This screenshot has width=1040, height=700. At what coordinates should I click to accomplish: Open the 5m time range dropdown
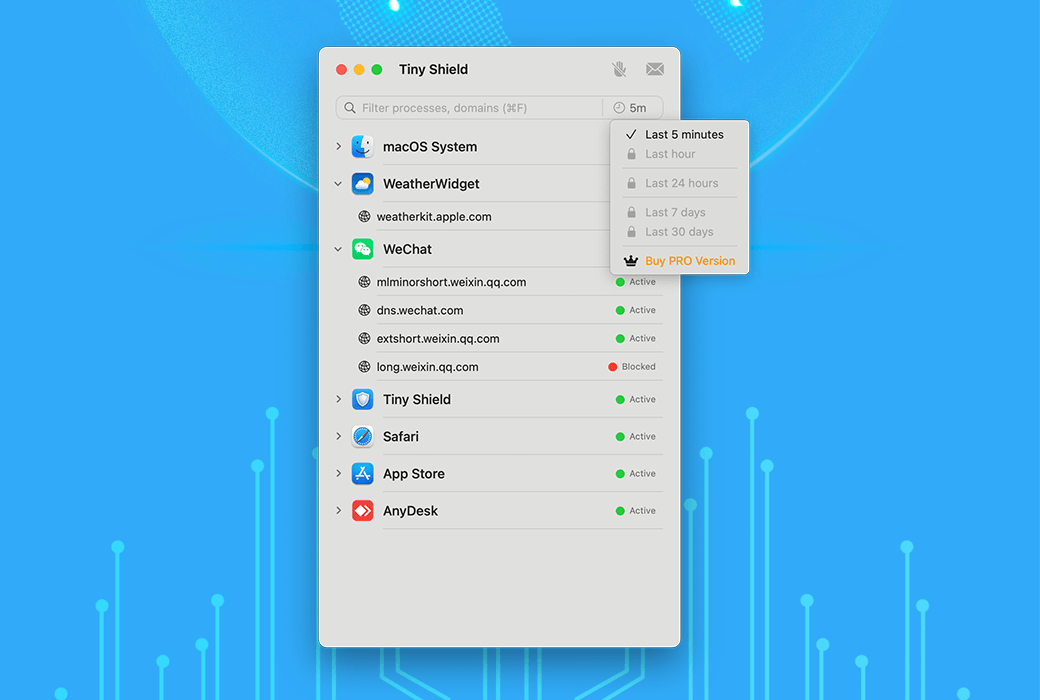click(x=633, y=107)
